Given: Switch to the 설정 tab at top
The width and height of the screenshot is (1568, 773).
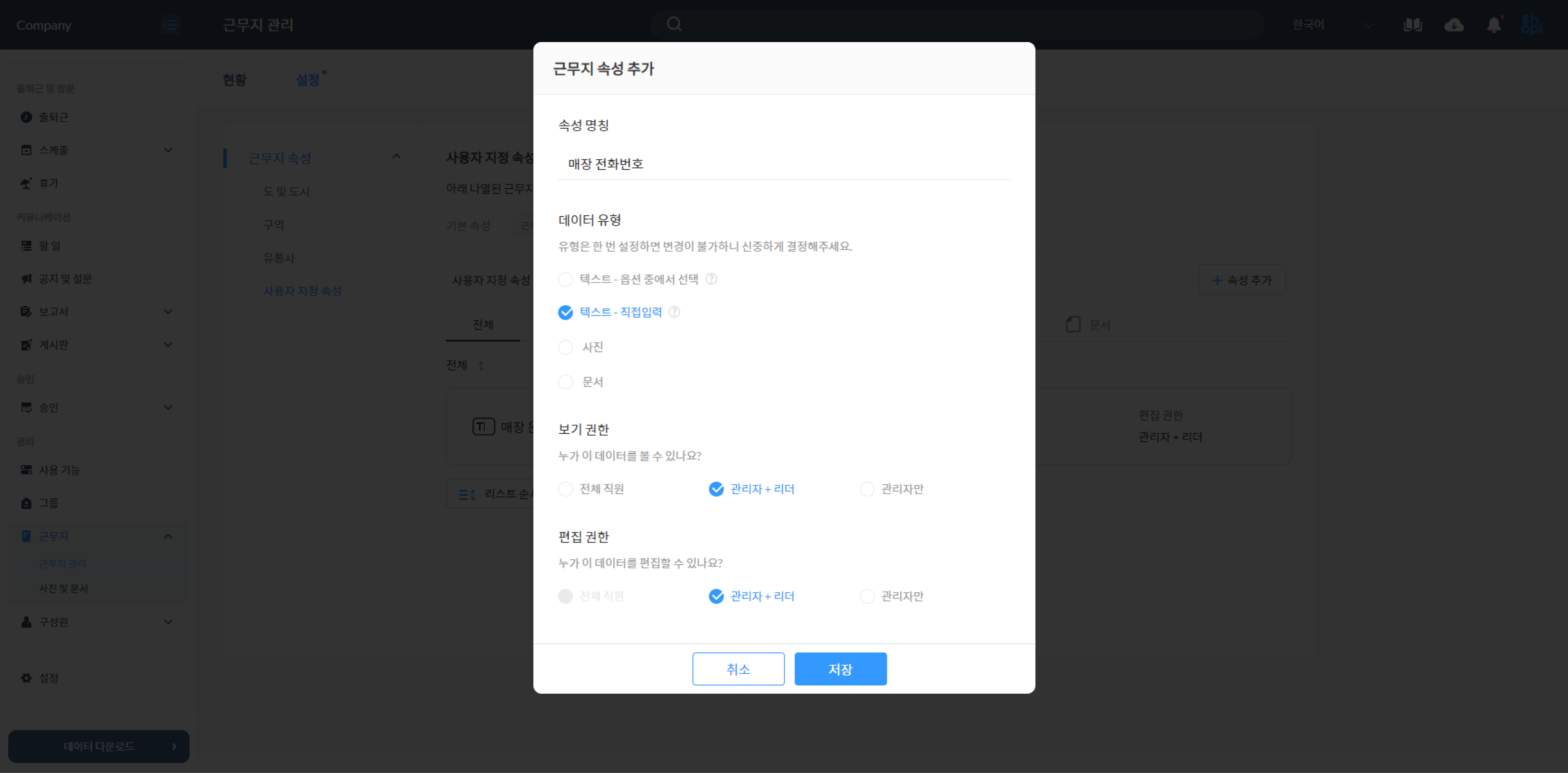Looking at the screenshot, I should [x=308, y=80].
